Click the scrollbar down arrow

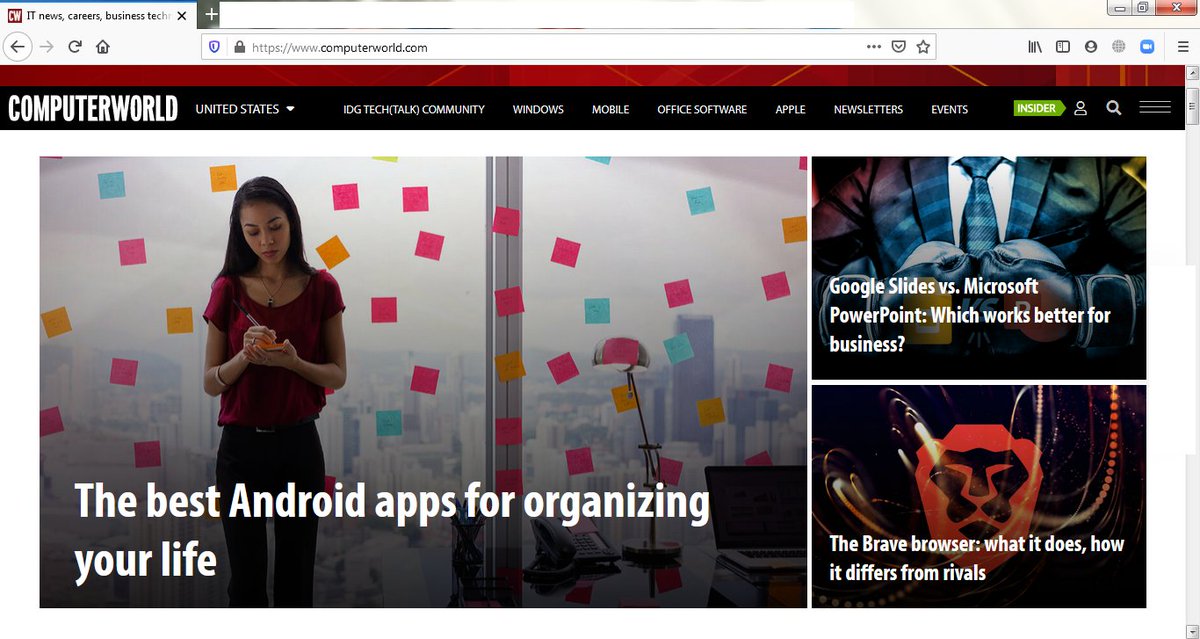pyautogui.click(x=1191, y=630)
